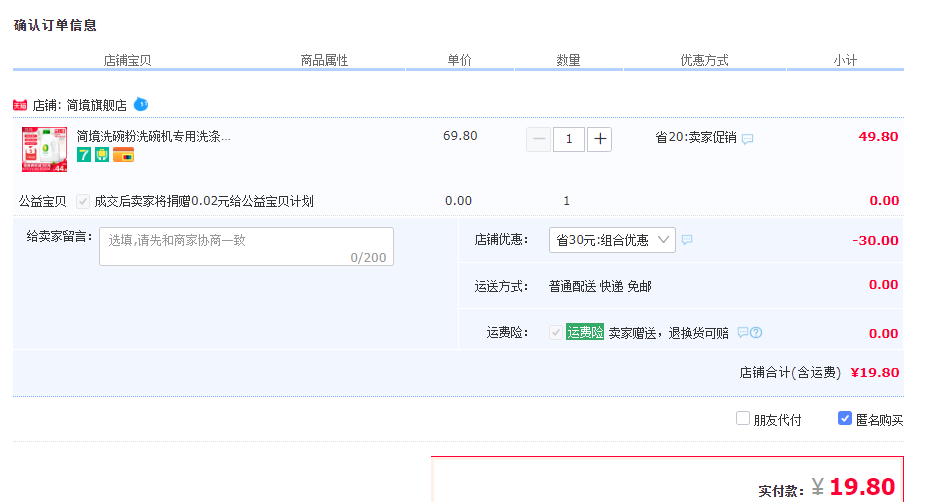Enable the 朋友代付 checkbox
This screenshot has height=502, width=937.
pyautogui.click(x=743, y=418)
